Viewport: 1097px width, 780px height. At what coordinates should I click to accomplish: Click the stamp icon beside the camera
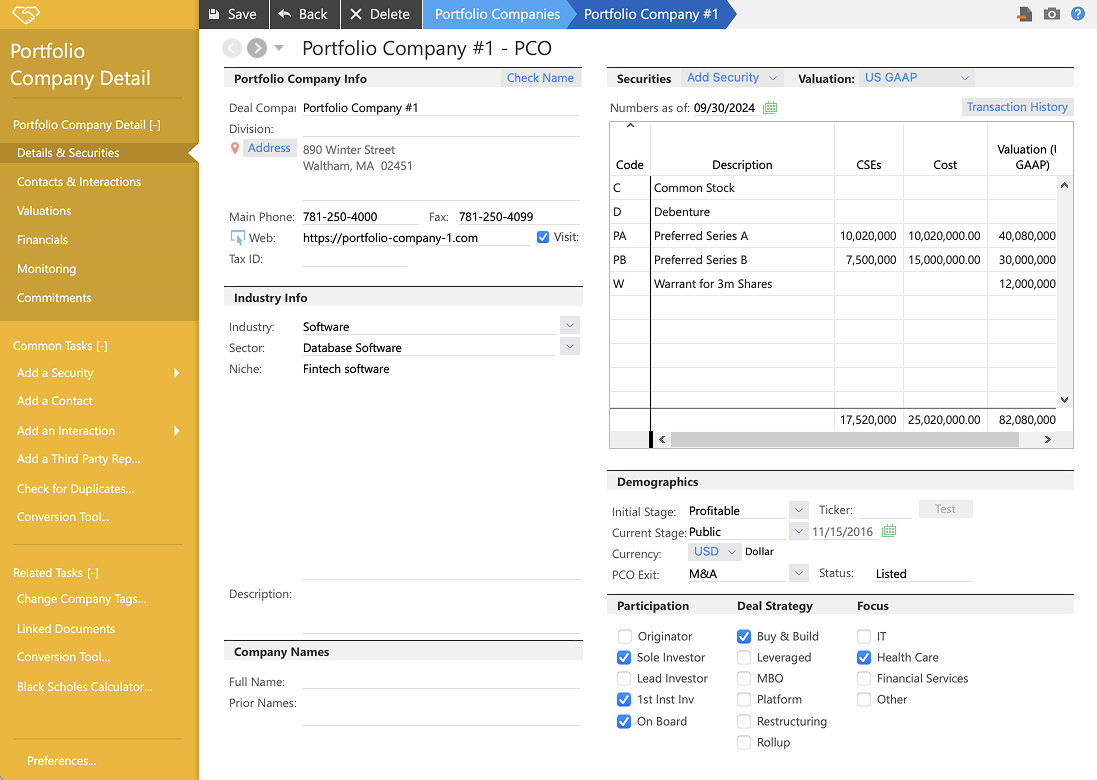1025,14
